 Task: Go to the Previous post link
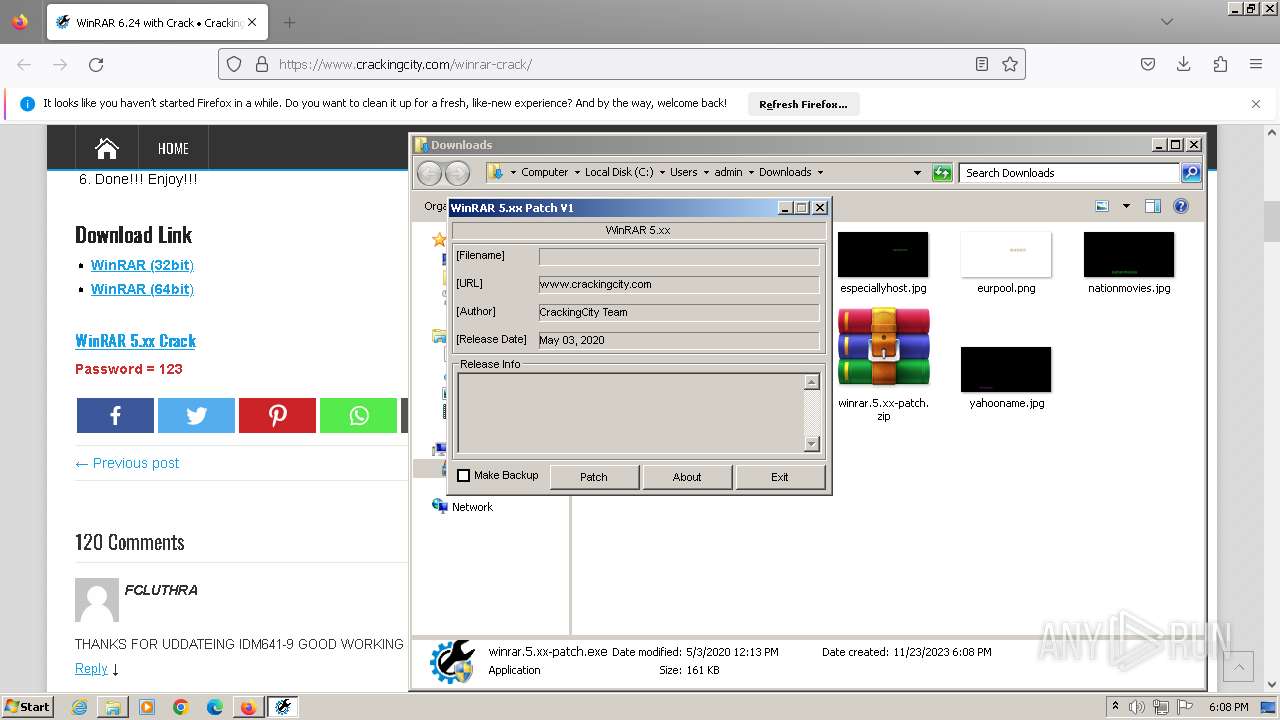[x=127, y=463]
